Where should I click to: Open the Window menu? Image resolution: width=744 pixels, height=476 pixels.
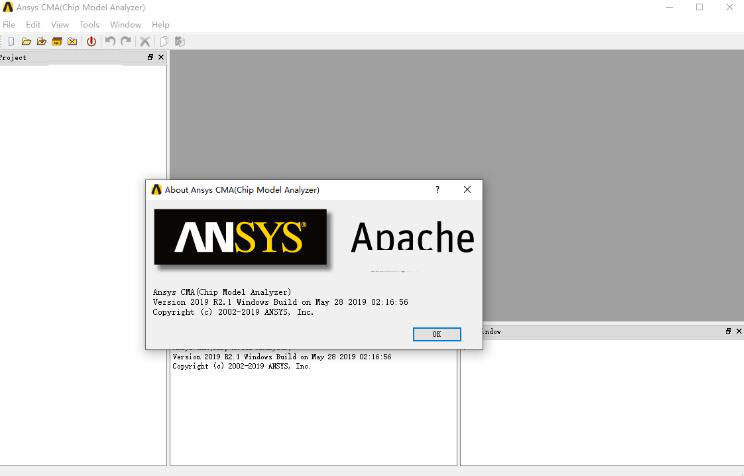coord(125,25)
